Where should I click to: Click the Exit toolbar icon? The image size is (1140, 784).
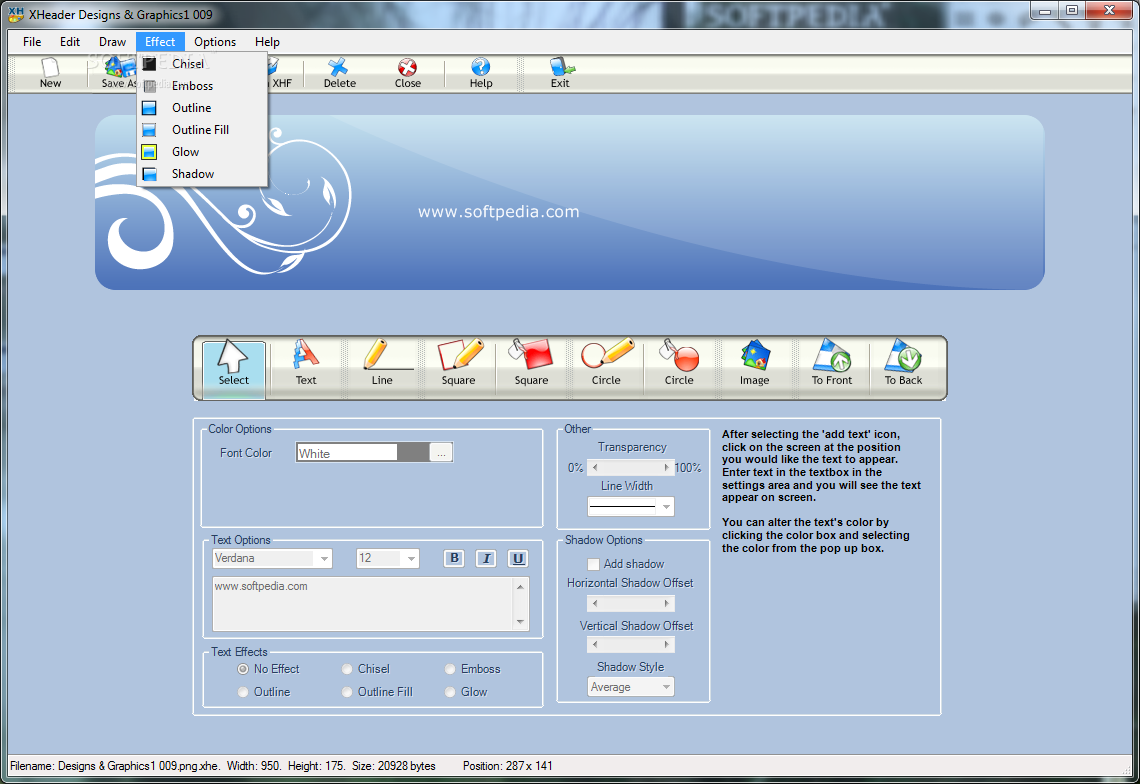561,72
